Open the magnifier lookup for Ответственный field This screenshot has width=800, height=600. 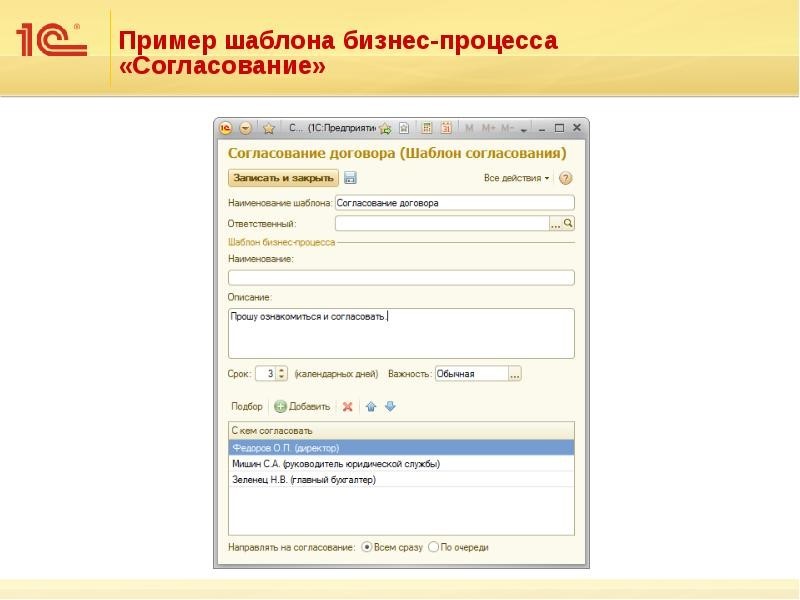pos(569,223)
